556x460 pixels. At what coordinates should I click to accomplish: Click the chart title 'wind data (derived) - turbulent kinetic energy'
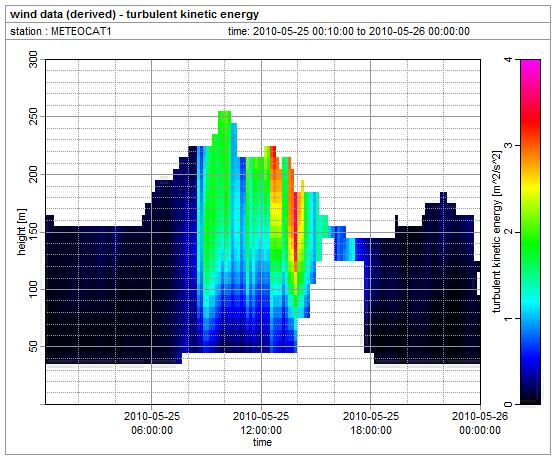pos(134,15)
